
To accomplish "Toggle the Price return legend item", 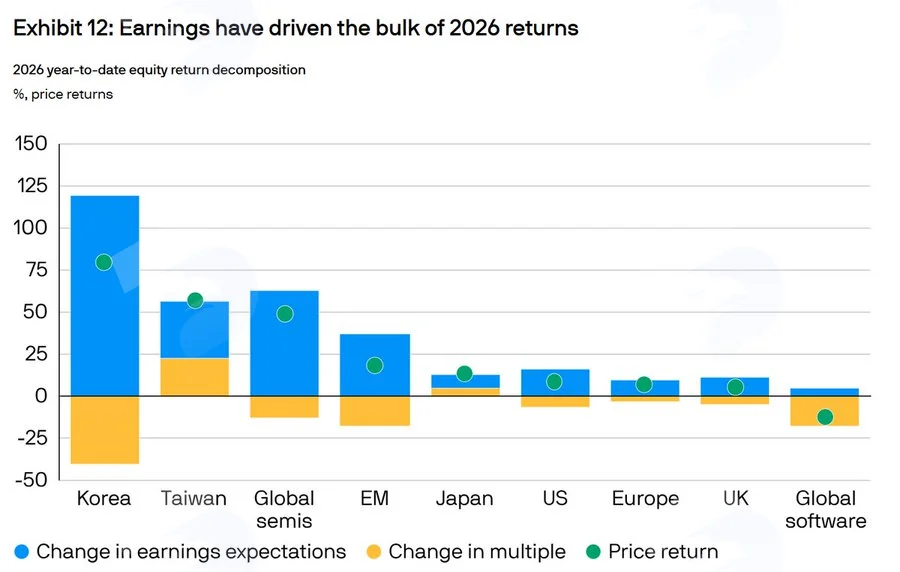I will [x=652, y=552].
